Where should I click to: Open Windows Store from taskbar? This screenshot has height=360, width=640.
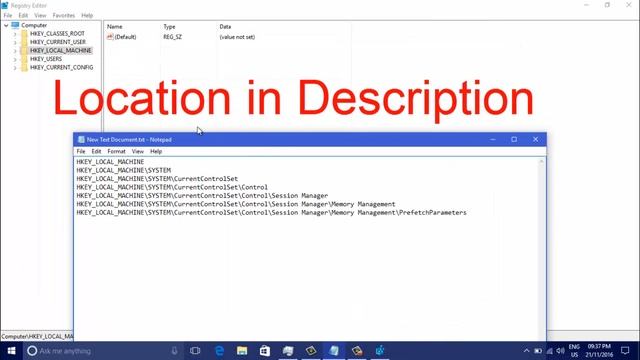point(265,351)
